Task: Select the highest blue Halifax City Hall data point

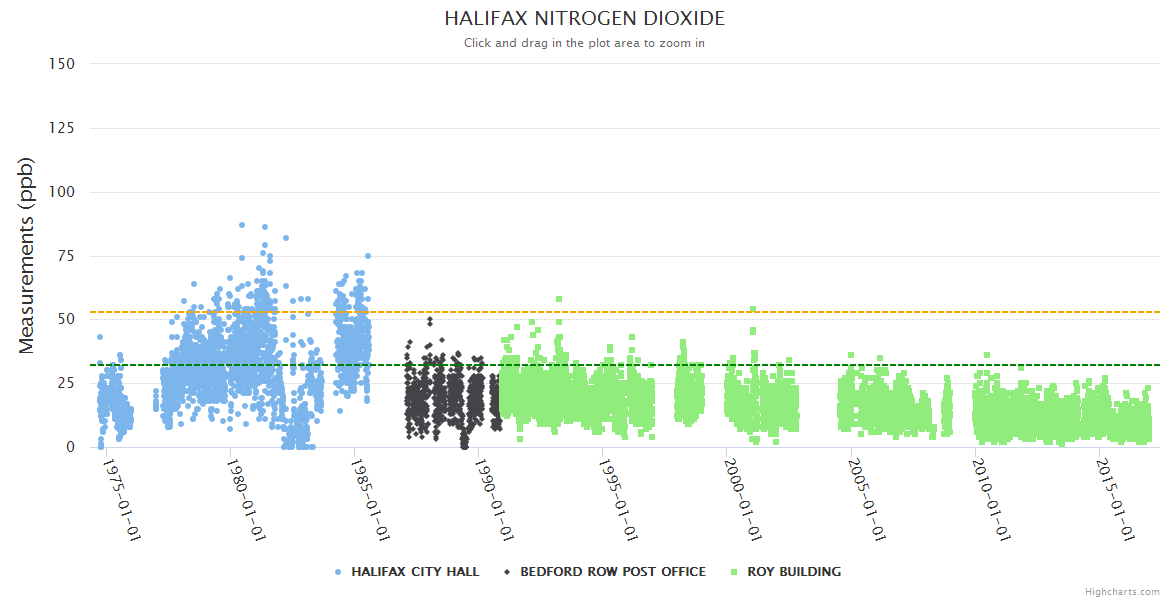Action: pyautogui.click(x=242, y=225)
